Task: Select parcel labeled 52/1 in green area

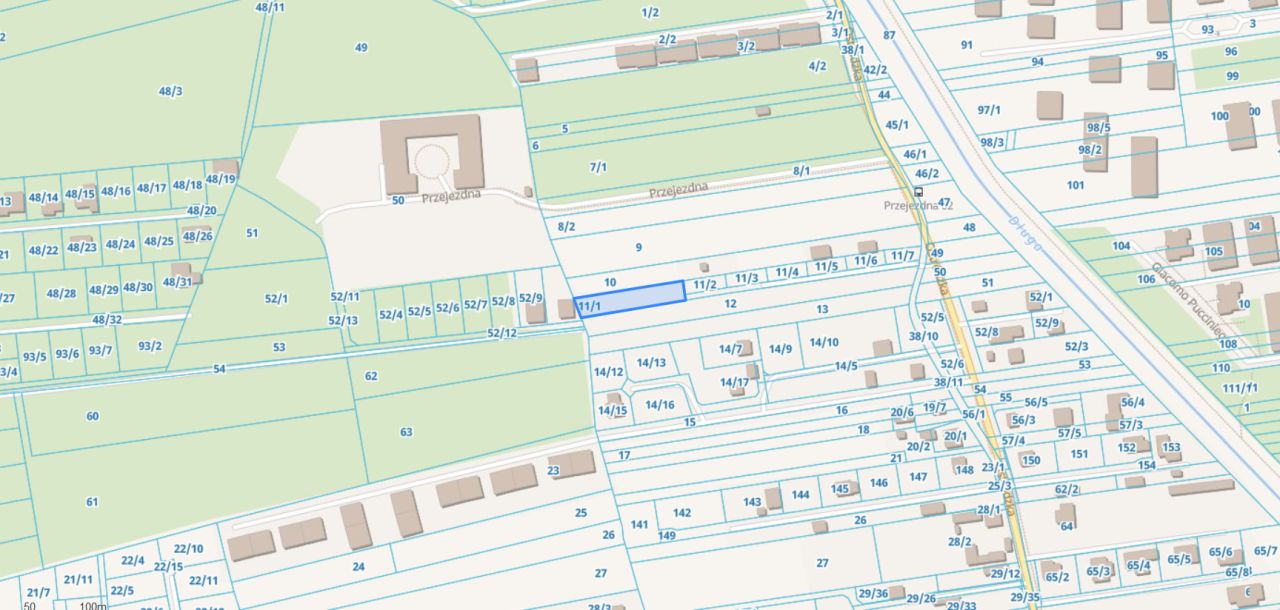Action: (276, 298)
